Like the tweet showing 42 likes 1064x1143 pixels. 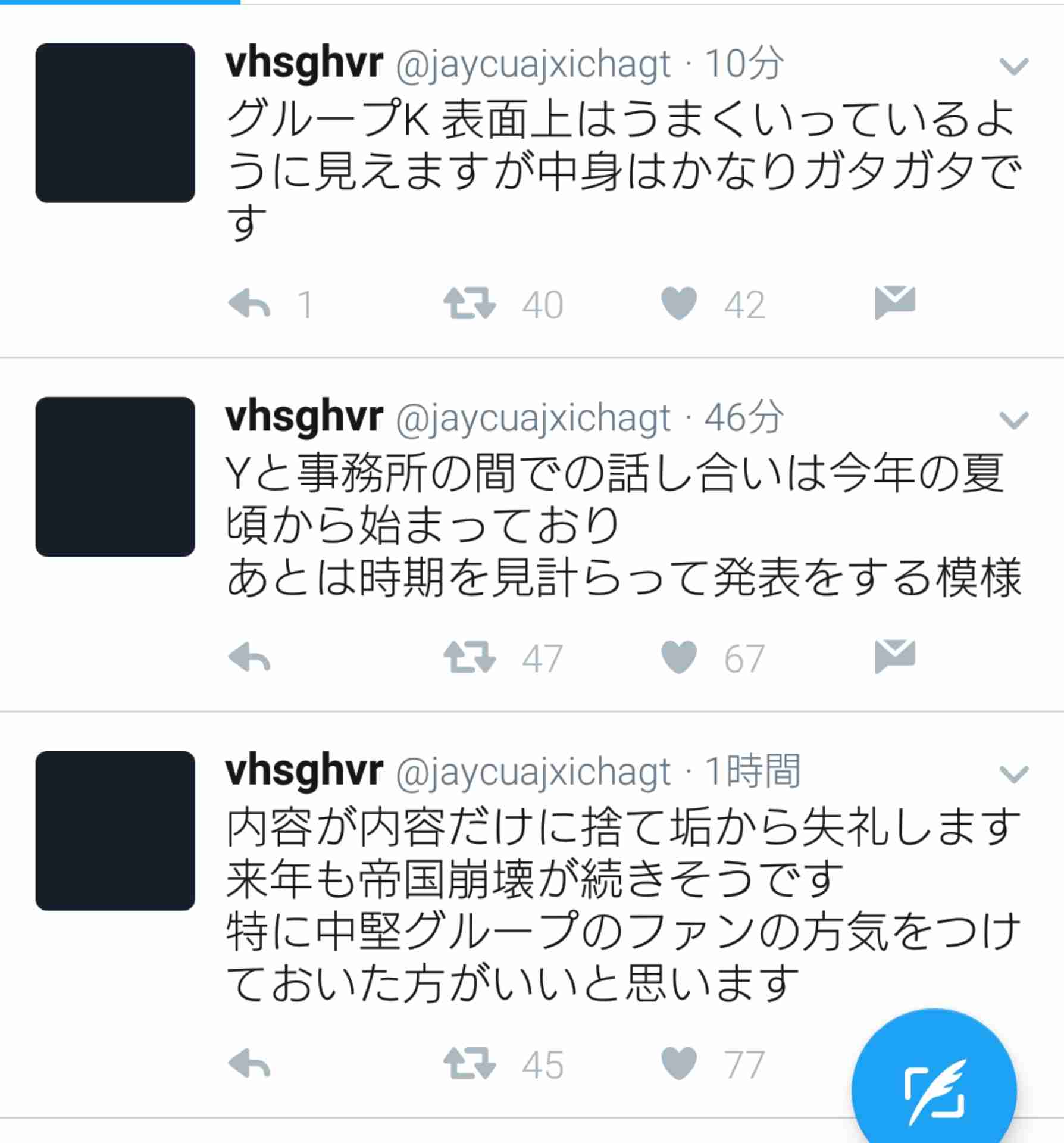pyautogui.click(x=679, y=304)
